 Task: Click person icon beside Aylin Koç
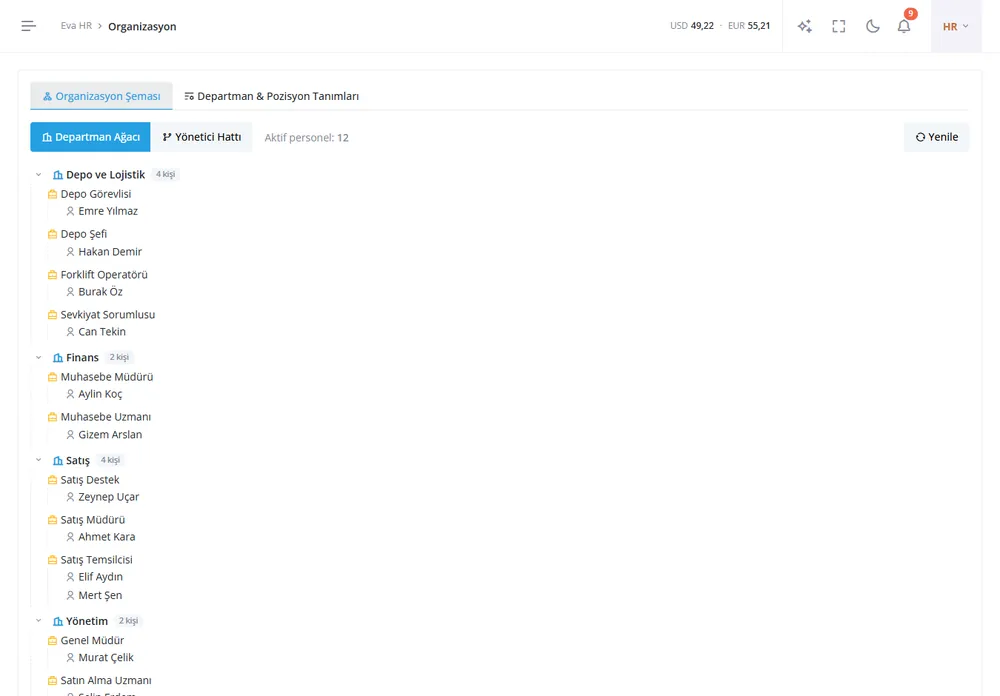(70, 394)
